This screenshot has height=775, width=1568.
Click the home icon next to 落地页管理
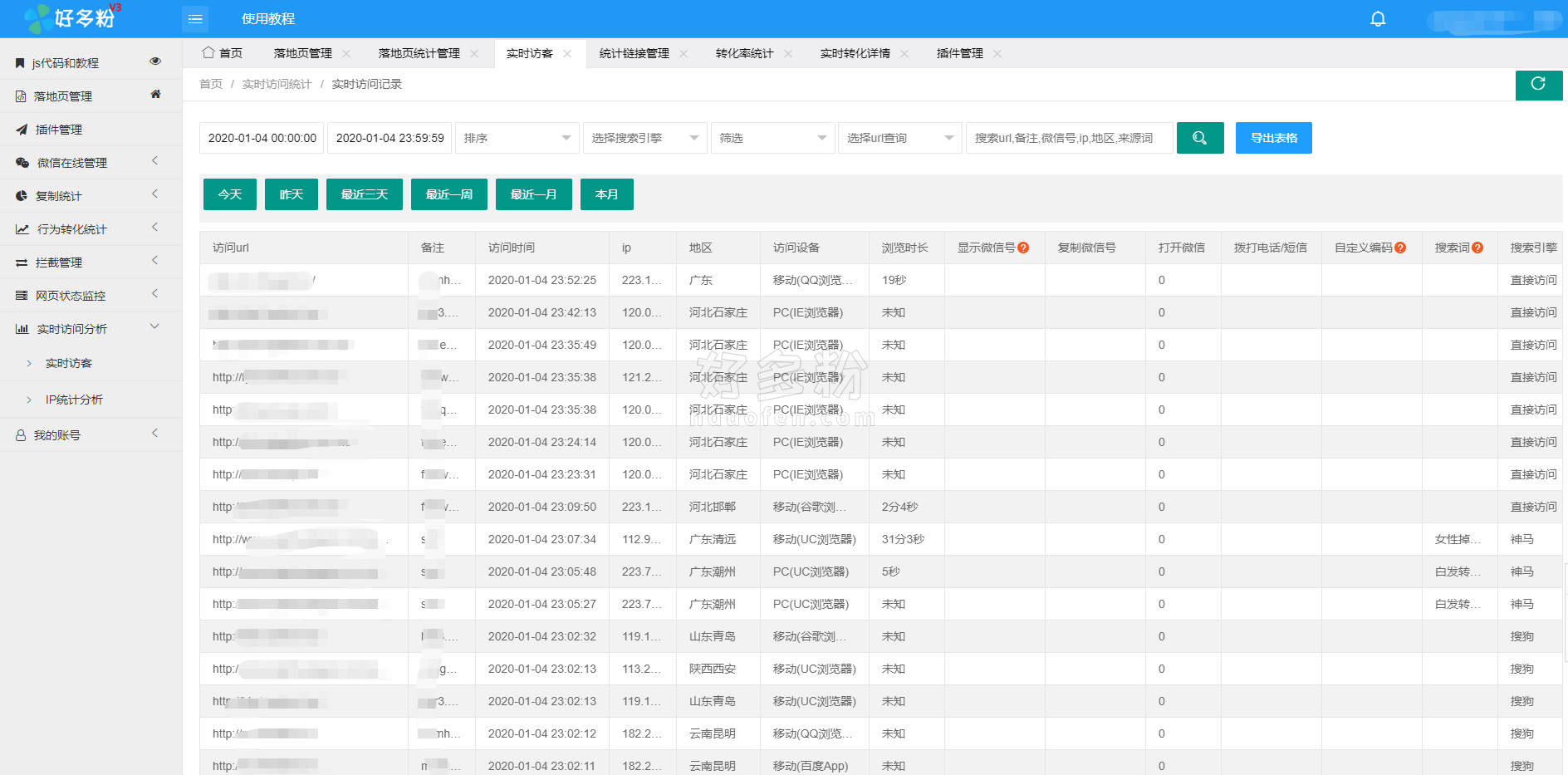point(155,95)
